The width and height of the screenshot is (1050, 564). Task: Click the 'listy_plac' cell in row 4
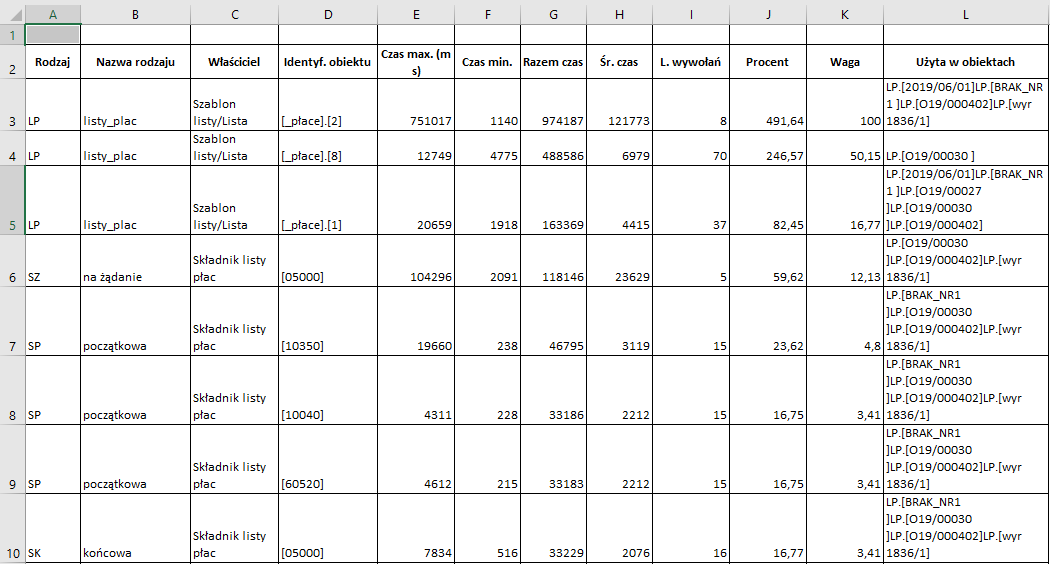[x=135, y=148]
